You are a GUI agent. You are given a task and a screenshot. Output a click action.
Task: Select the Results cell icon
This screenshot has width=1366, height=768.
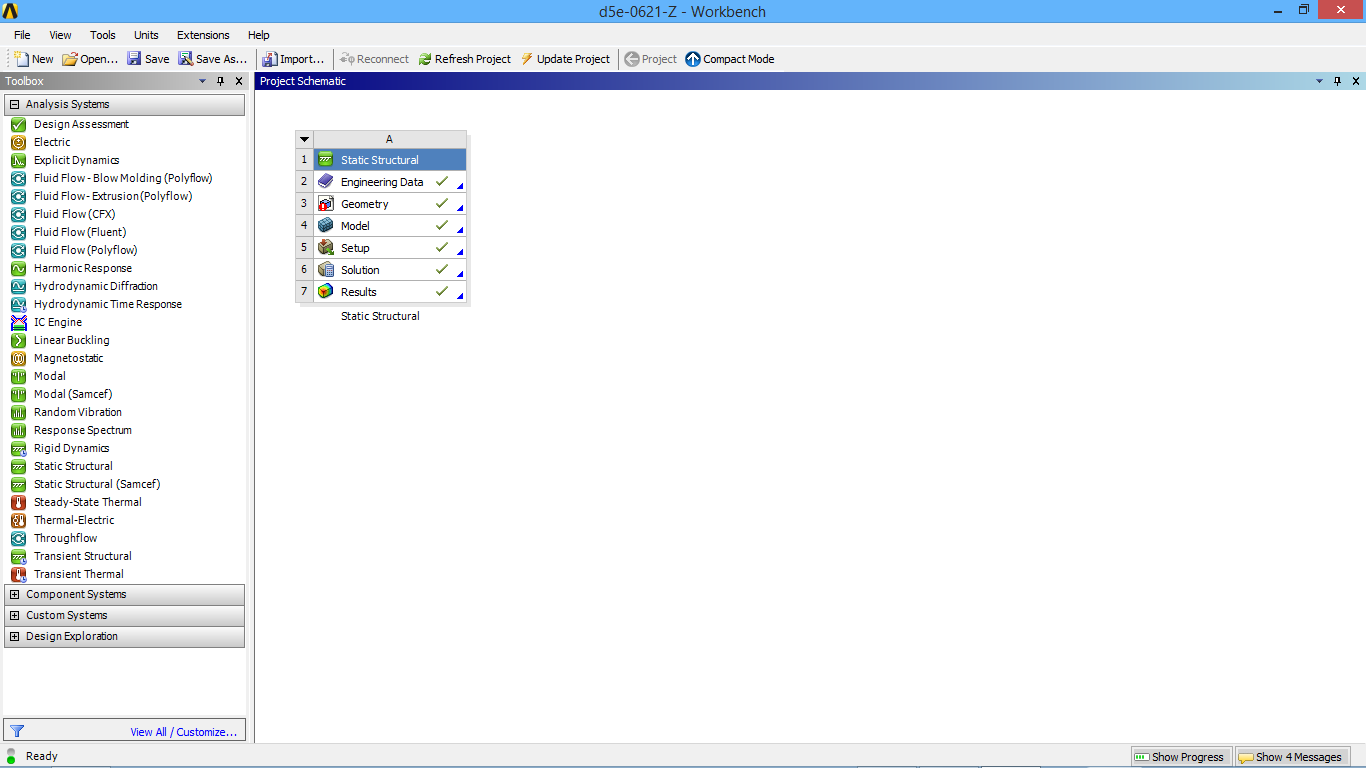coord(325,292)
